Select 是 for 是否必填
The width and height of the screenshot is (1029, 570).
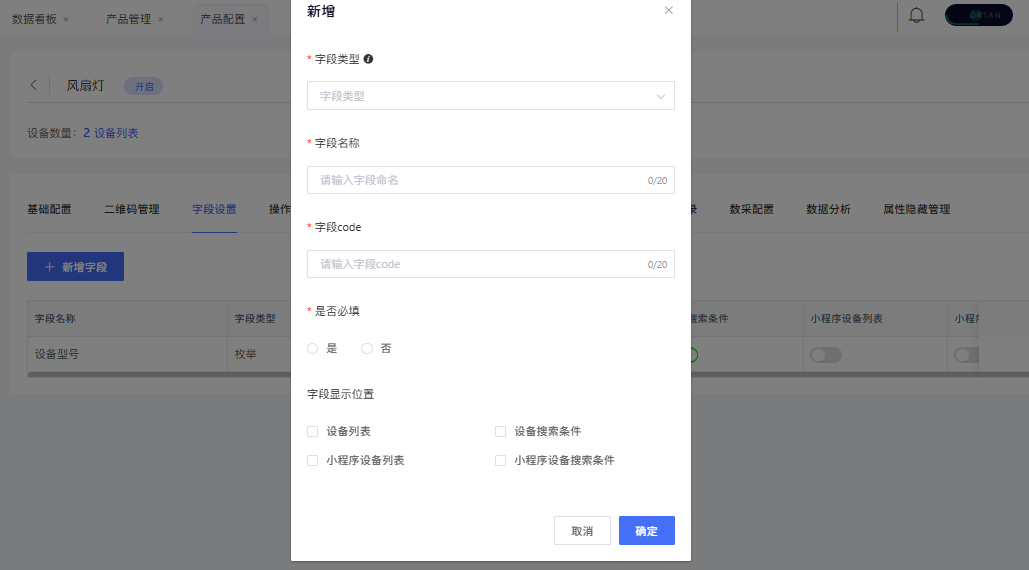[x=313, y=348]
